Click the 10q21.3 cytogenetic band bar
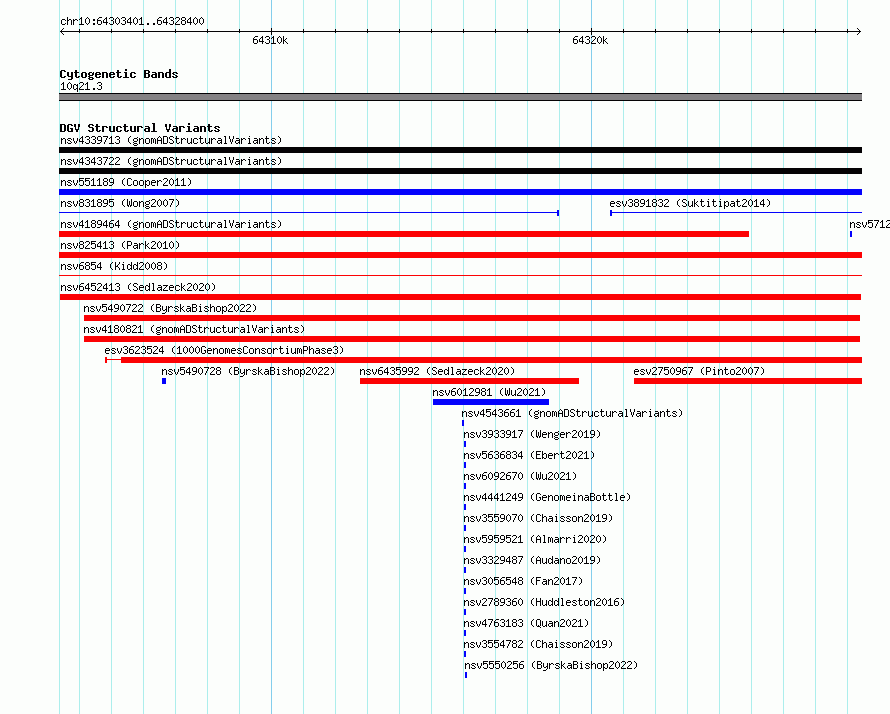 [460, 97]
